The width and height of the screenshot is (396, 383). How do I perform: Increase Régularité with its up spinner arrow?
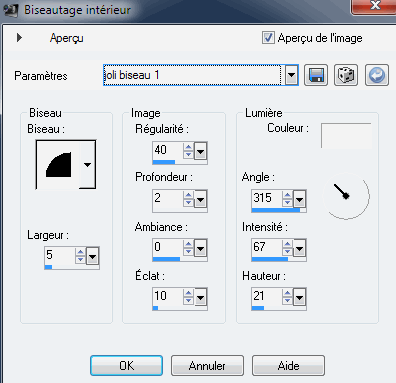[188, 147]
